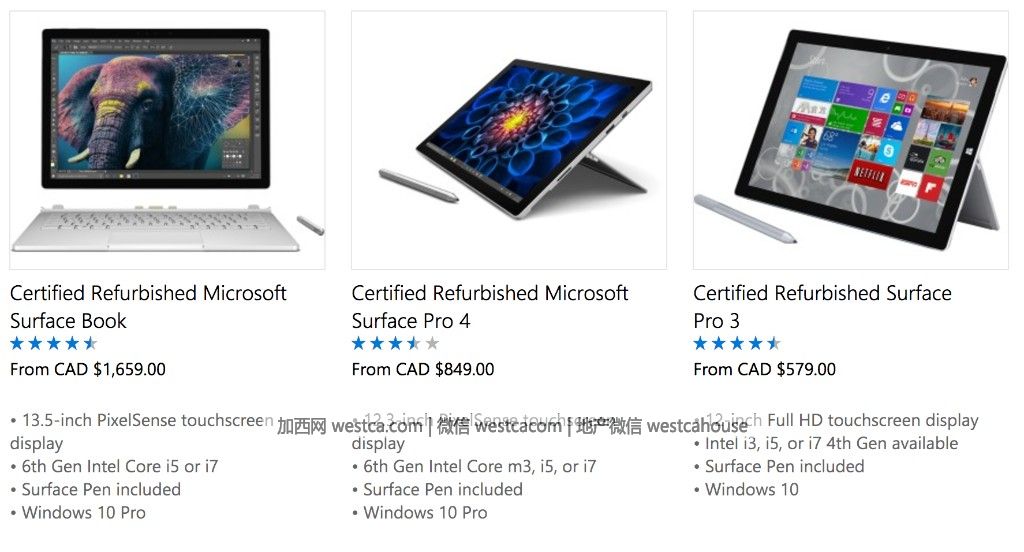Click Certified Refurbished Microsoft Surface Book title
This screenshot has height=552, width=1024.
(x=148, y=306)
